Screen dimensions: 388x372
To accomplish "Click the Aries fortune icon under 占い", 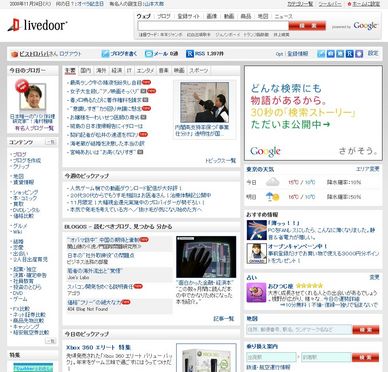I will coord(256,293).
